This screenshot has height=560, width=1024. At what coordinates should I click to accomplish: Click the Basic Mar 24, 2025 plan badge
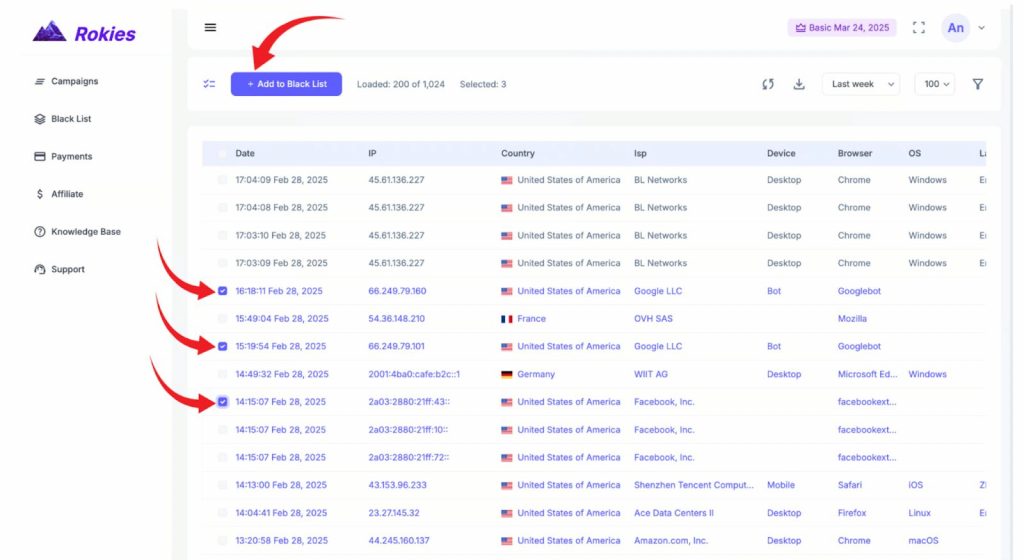point(842,27)
